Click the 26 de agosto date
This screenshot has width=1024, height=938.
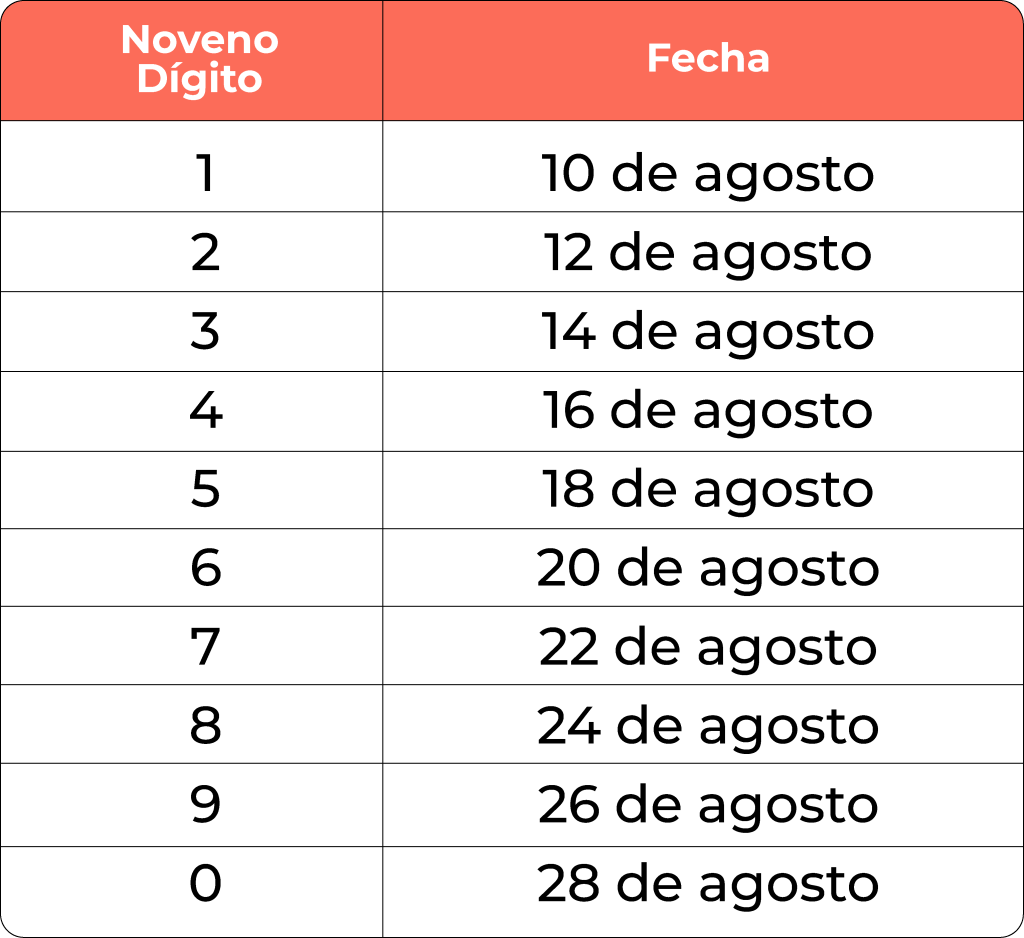pyautogui.click(x=708, y=806)
